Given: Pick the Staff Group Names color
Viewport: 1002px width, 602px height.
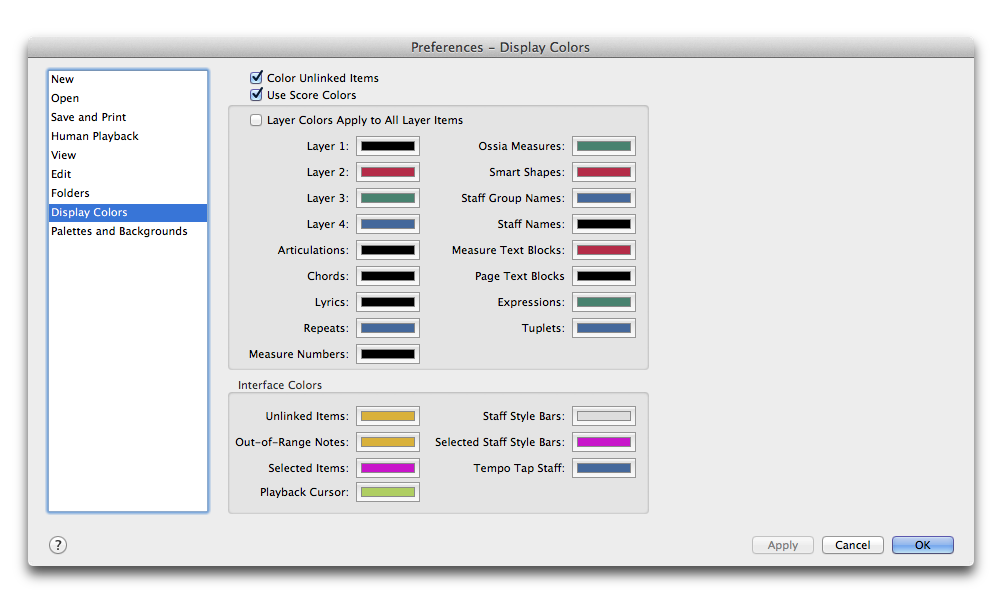Looking at the screenshot, I should [604, 198].
